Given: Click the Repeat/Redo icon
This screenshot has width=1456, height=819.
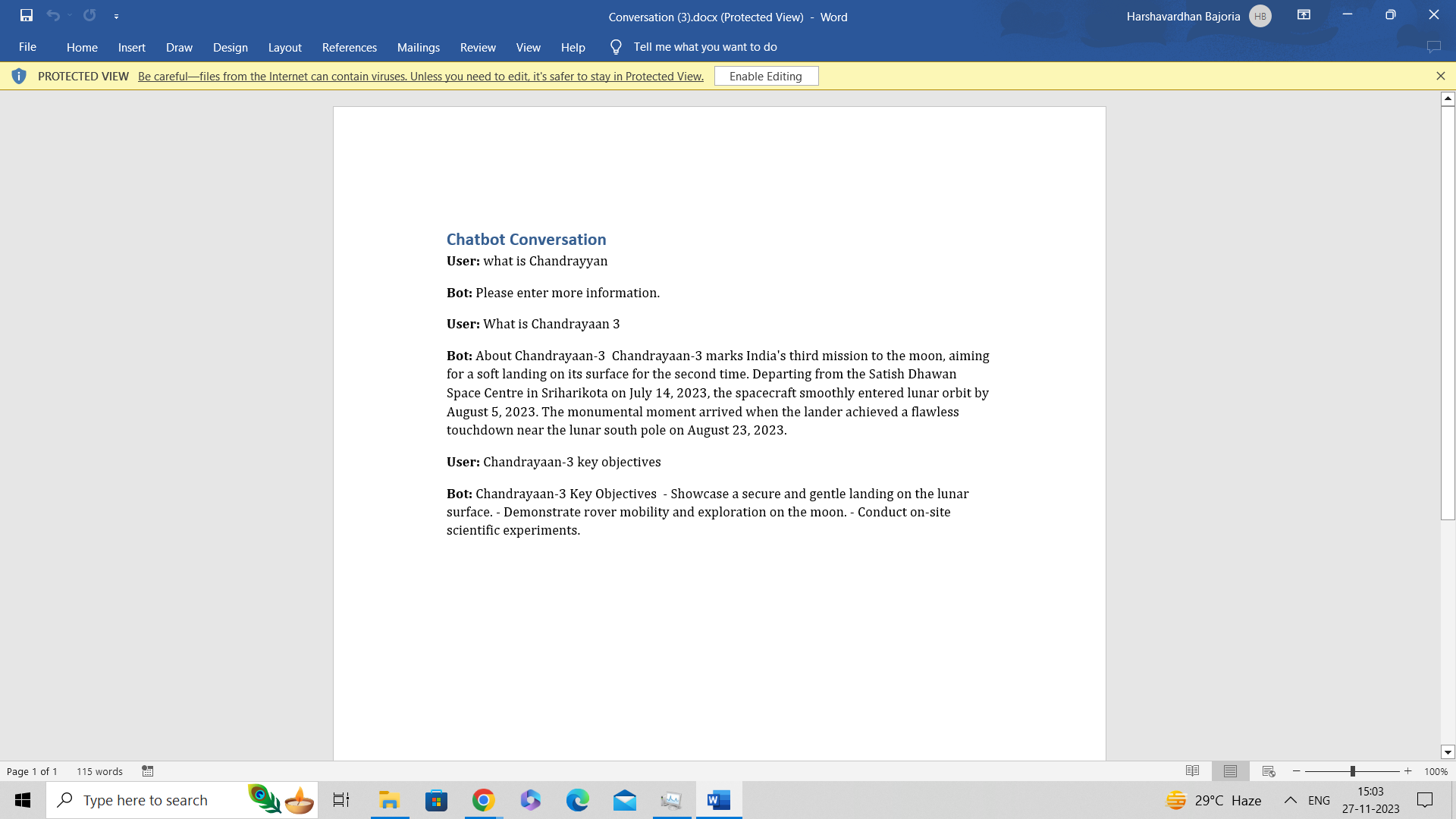Looking at the screenshot, I should pyautogui.click(x=89, y=15).
